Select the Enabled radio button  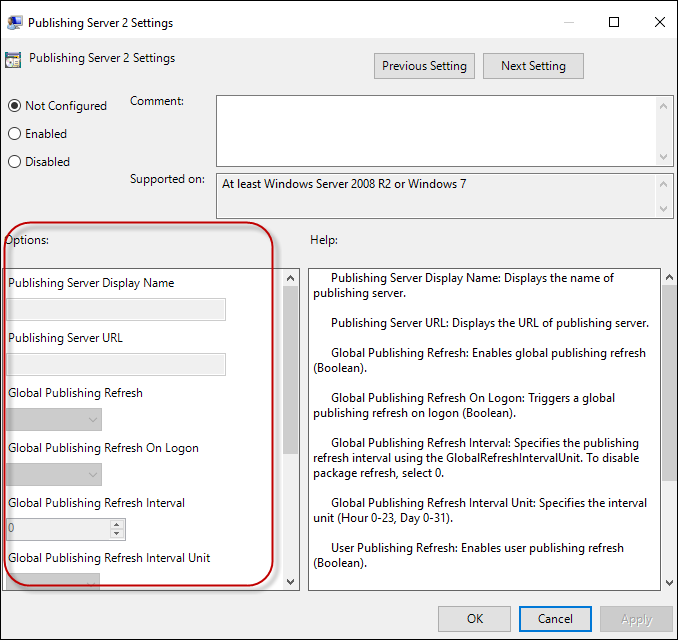click(15, 134)
